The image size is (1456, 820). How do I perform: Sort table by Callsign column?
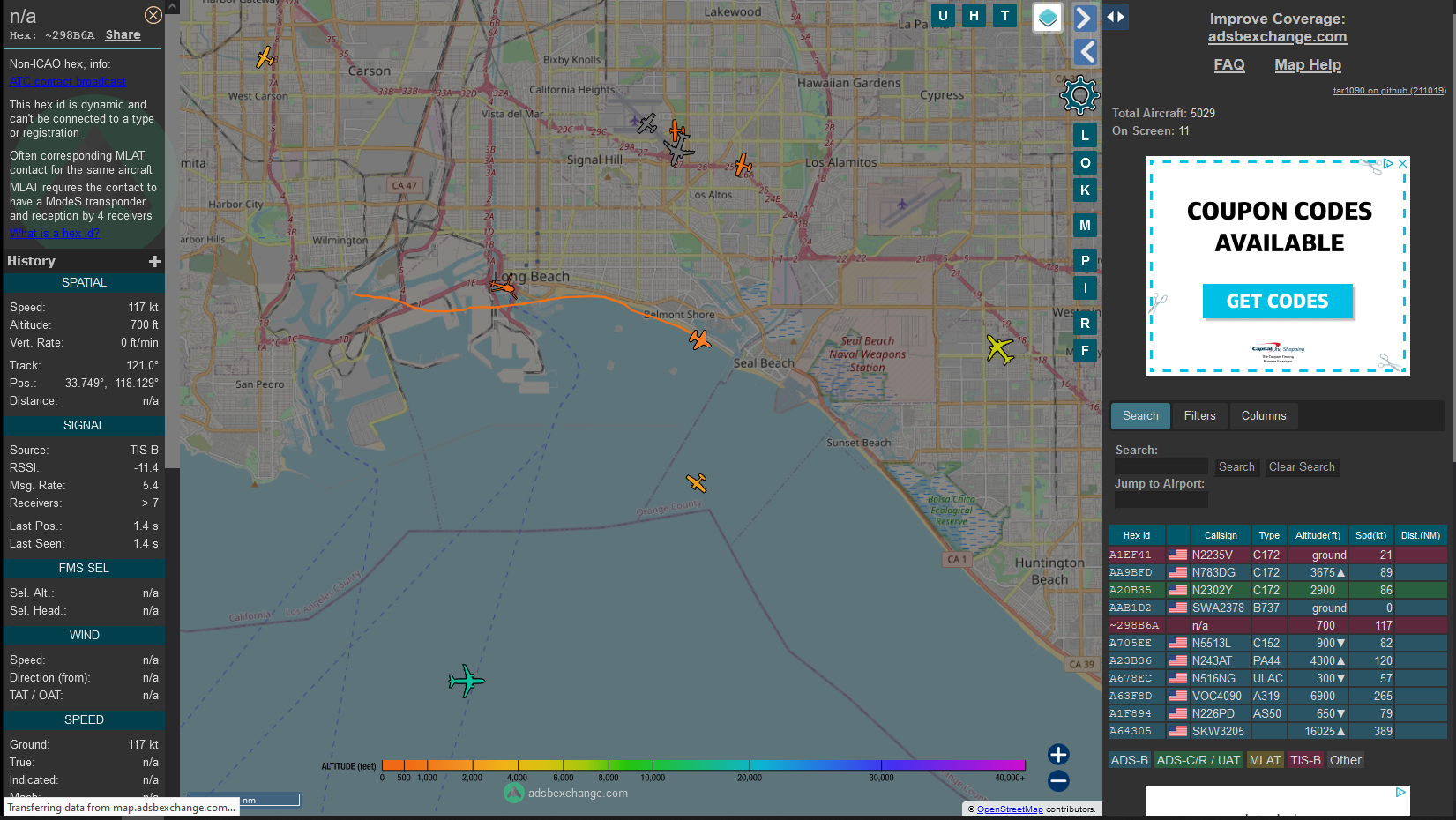(1221, 535)
